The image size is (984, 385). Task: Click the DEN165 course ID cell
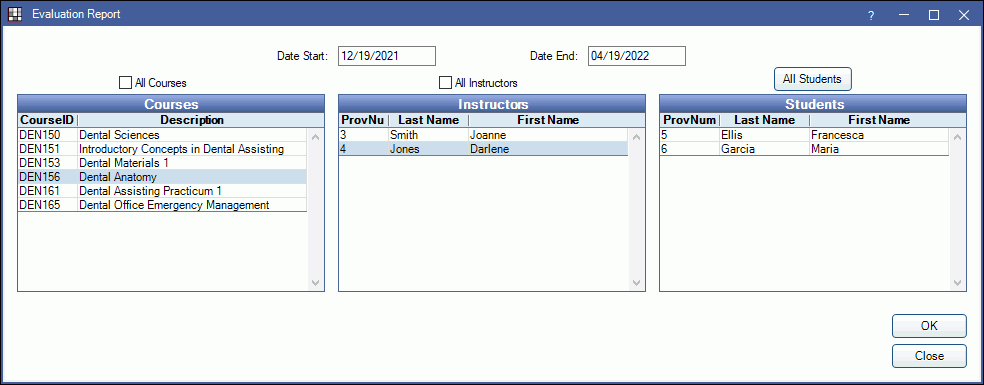[x=47, y=205]
